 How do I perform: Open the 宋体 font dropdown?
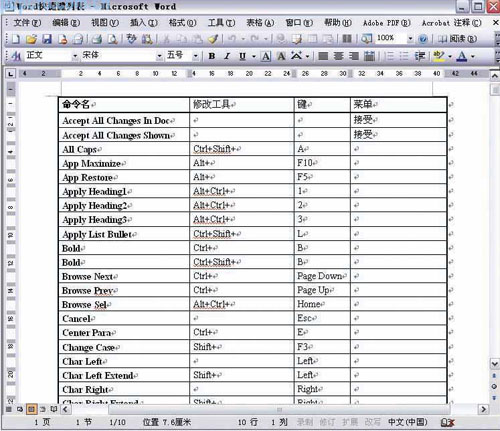pos(160,56)
